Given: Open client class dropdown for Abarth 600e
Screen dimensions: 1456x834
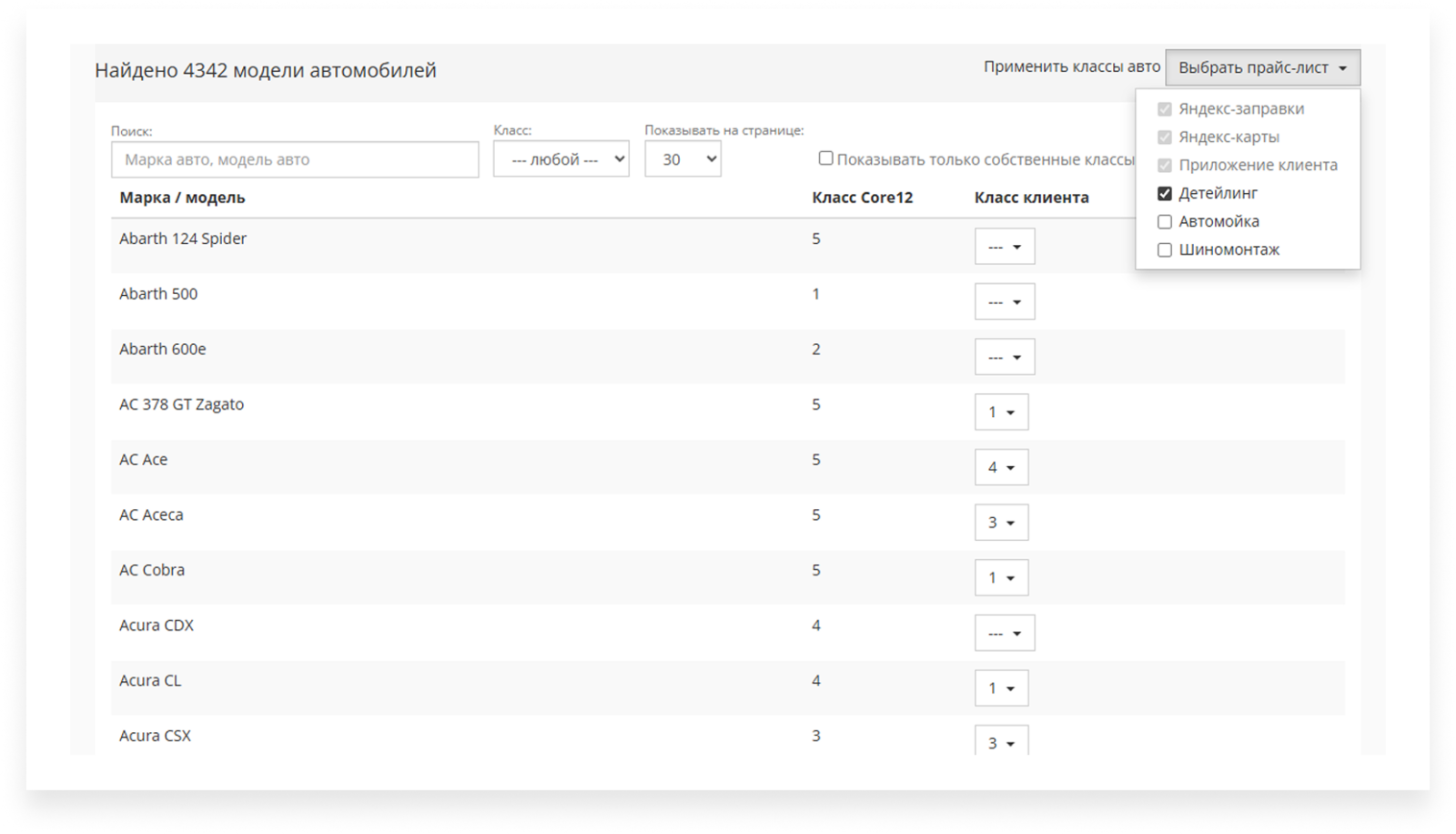Looking at the screenshot, I should (1004, 357).
